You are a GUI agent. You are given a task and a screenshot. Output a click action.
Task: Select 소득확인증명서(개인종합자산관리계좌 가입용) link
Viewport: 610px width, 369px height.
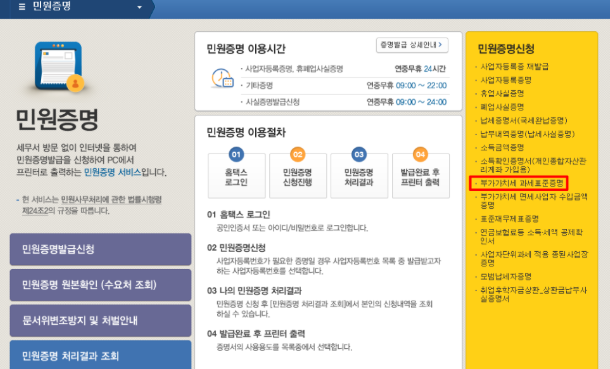[533, 165]
